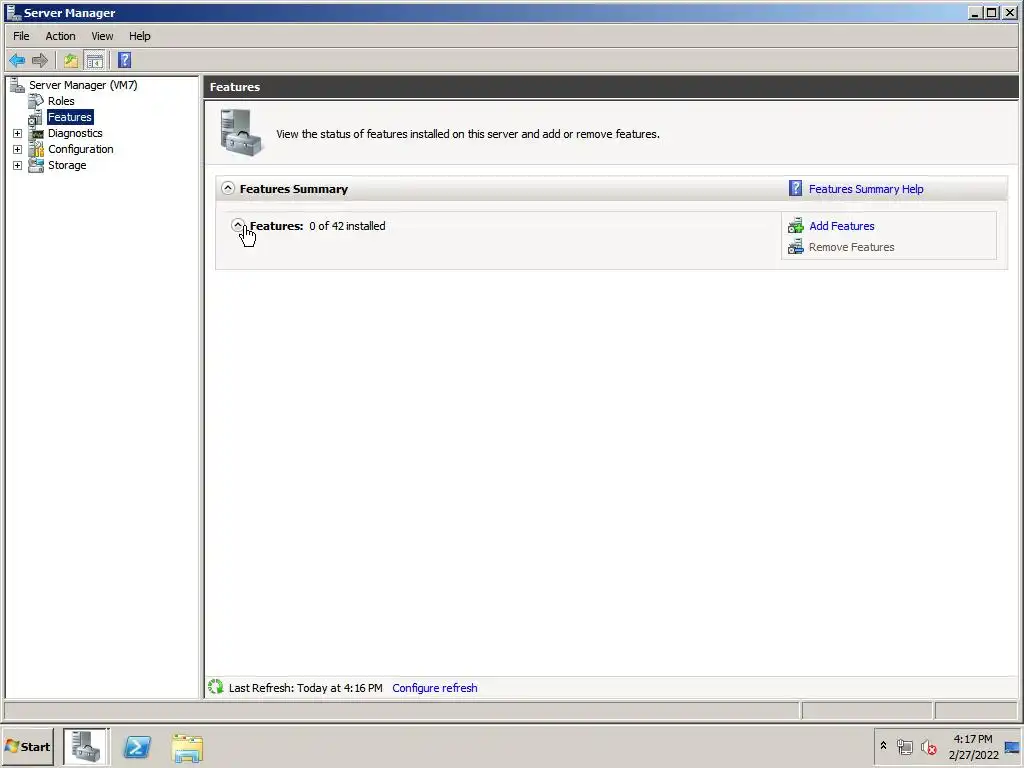This screenshot has height=768, width=1024.
Task: Click the Forward arrow in the toolbar
Action: pyautogui.click(x=40, y=61)
